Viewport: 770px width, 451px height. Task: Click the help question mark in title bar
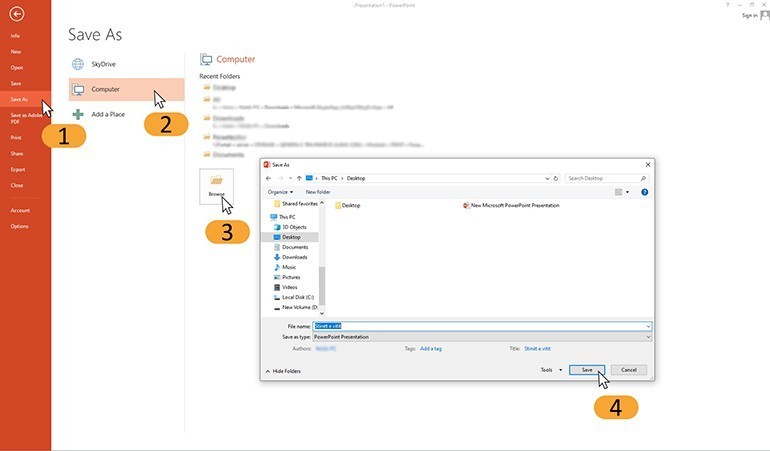pyautogui.click(x=727, y=4)
